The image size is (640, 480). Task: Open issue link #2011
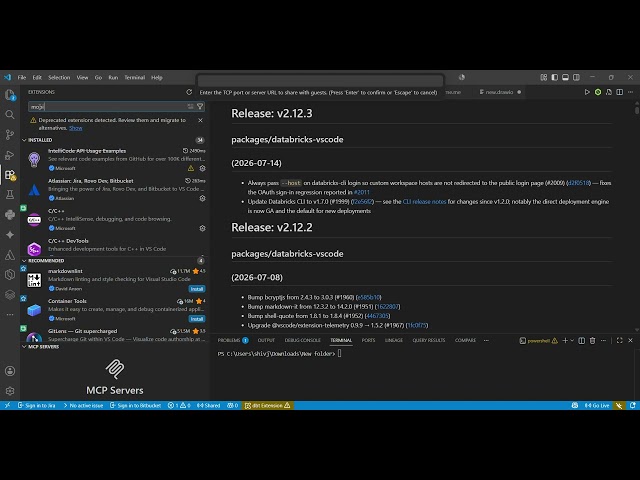tap(362, 192)
